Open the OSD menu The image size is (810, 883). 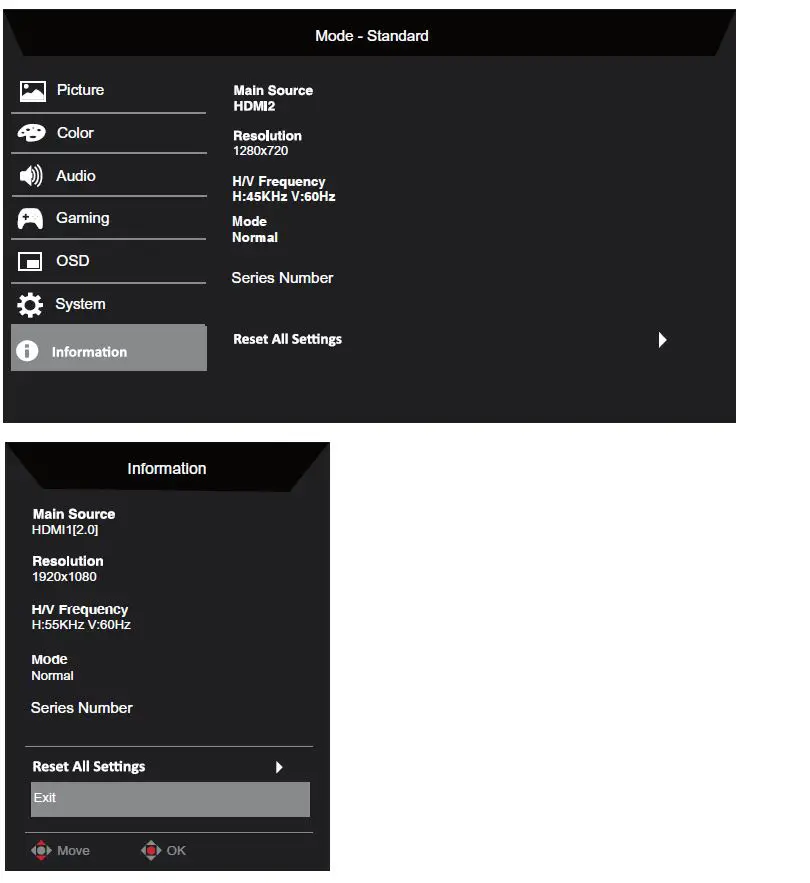109,261
